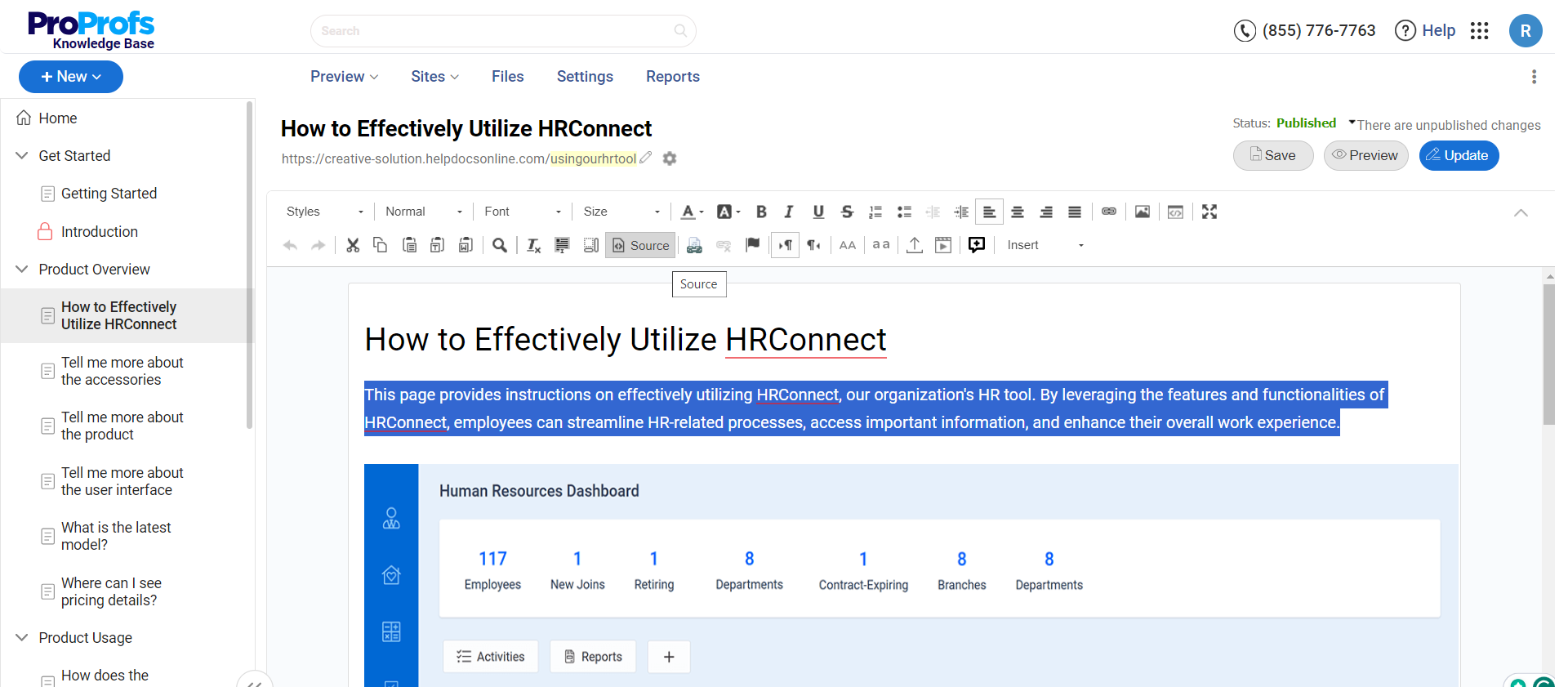The image size is (1568, 687).
Task: Maximize the editor
Action: [x=1209, y=212]
